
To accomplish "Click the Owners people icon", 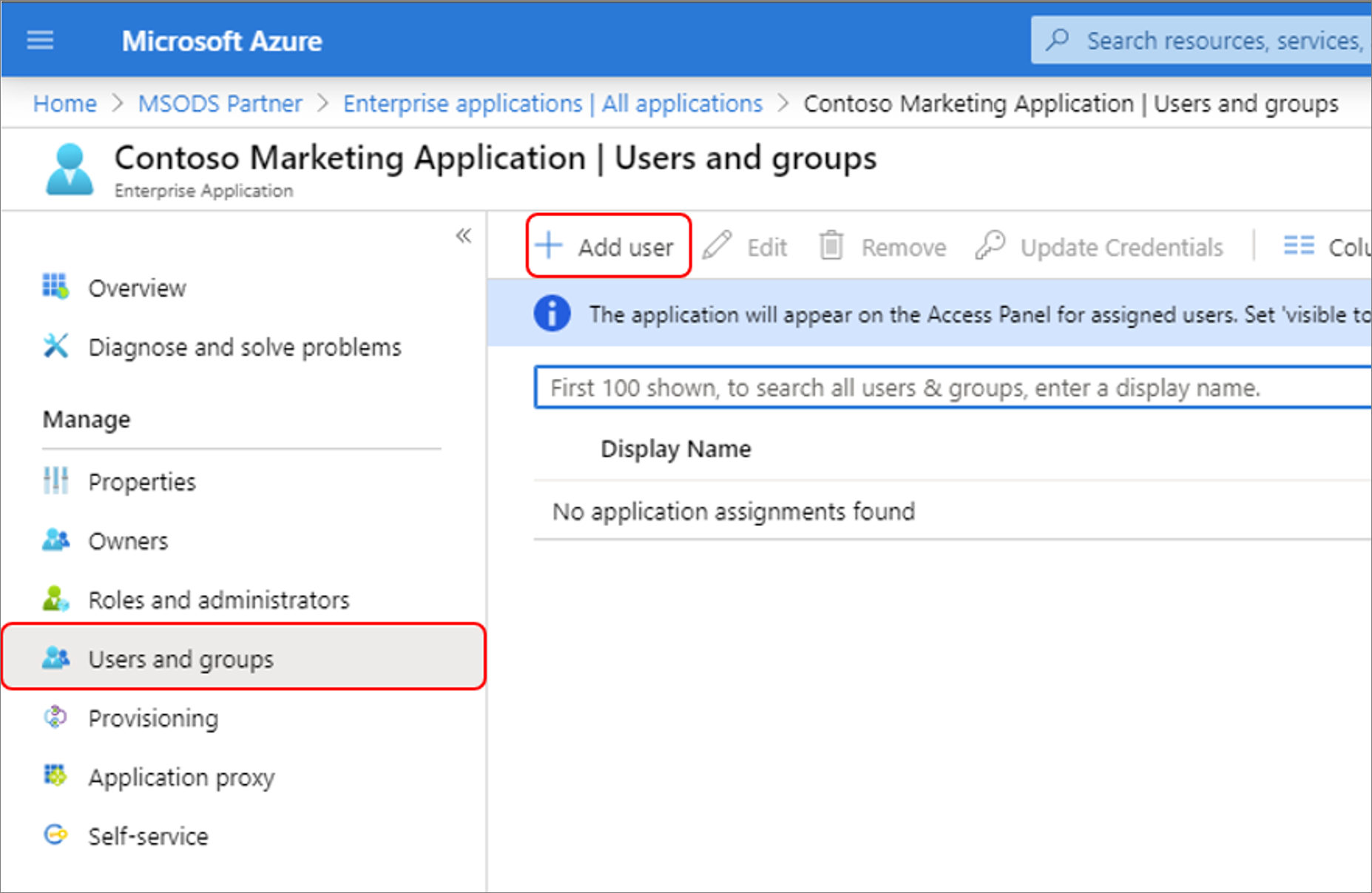I will click(55, 539).
